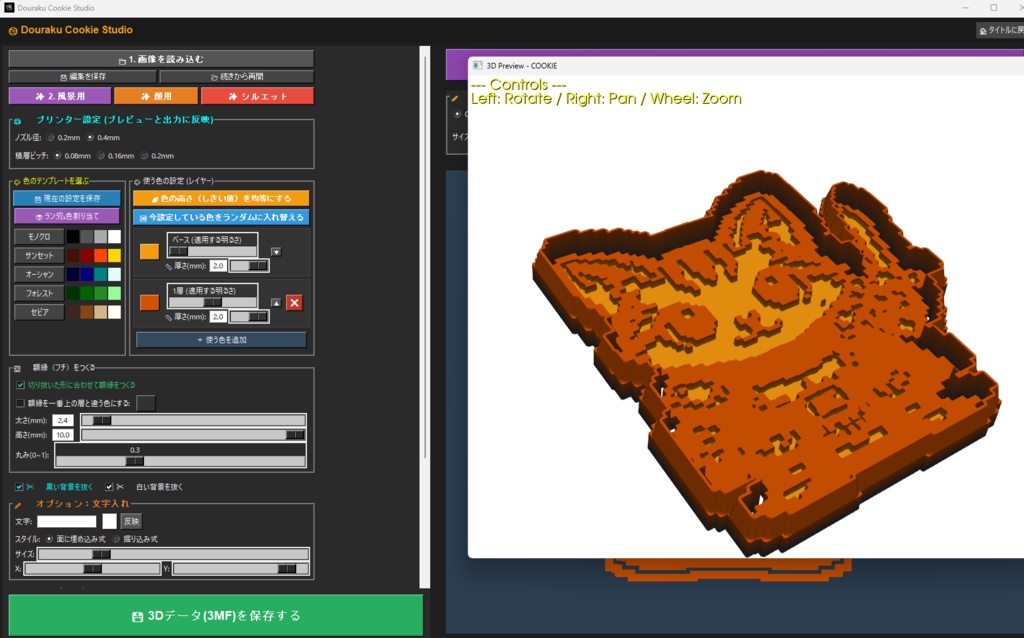Apply the 'モノクロ' color template
Image resolution: width=1024 pixels, height=638 pixels.
tap(39, 236)
